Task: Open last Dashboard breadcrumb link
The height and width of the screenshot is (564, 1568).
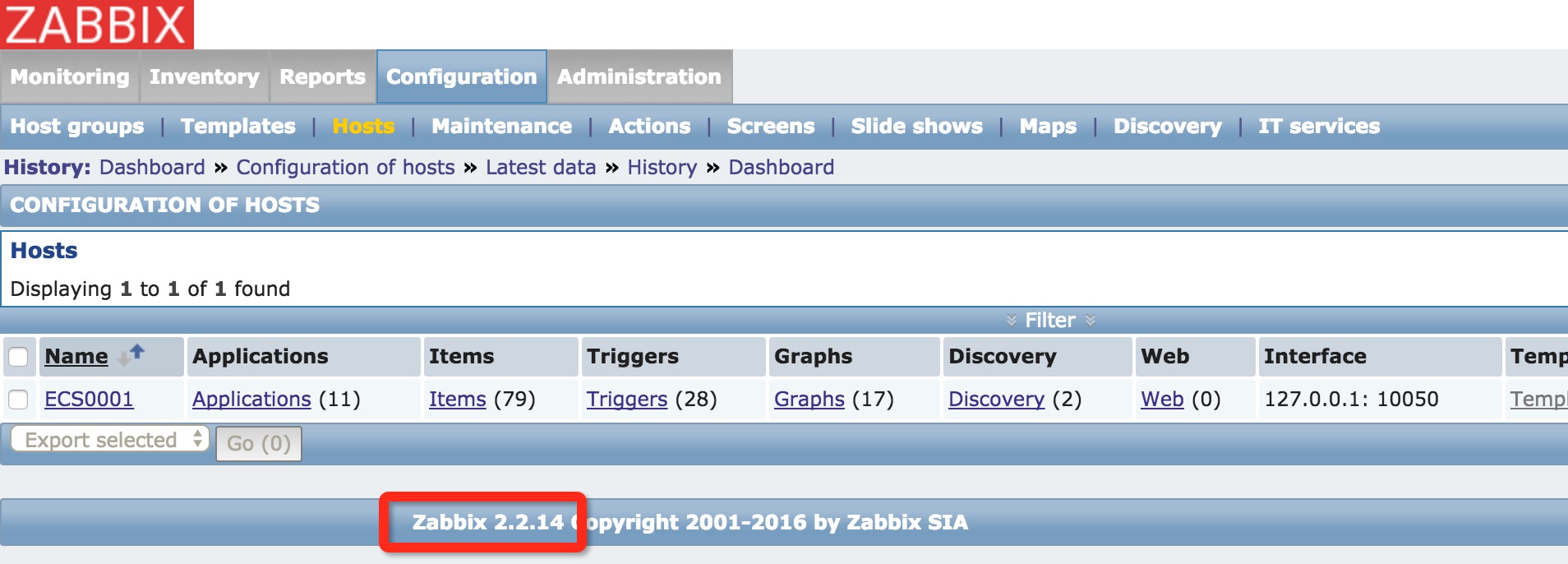Action: click(782, 167)
